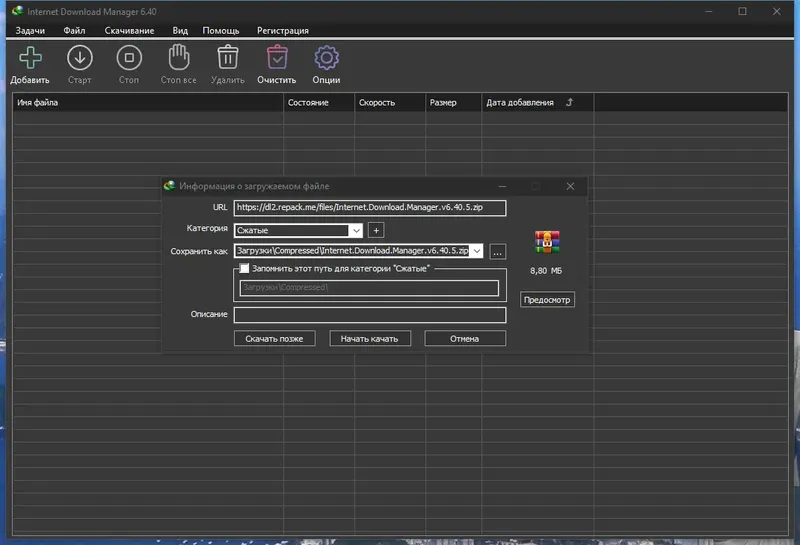
Task: Open the Вид menu
Action: click(x=180, y=31)
